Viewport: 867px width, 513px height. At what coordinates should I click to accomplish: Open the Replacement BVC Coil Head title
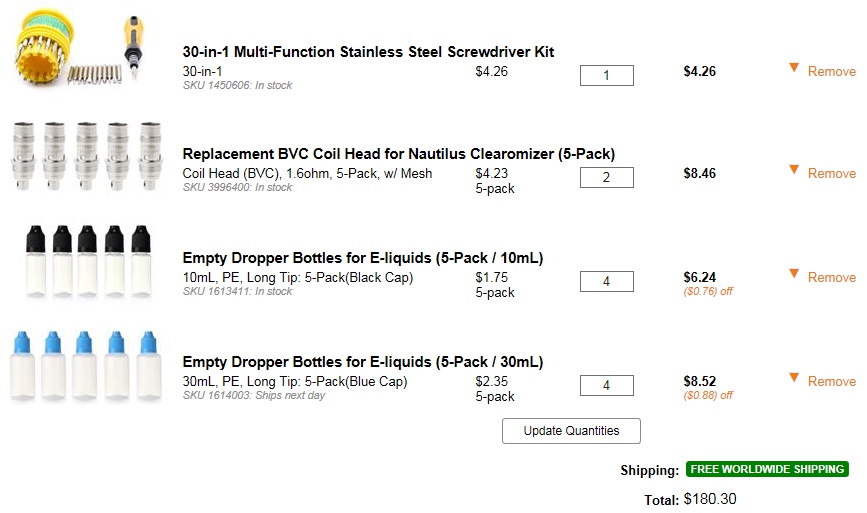click(398, 154)
